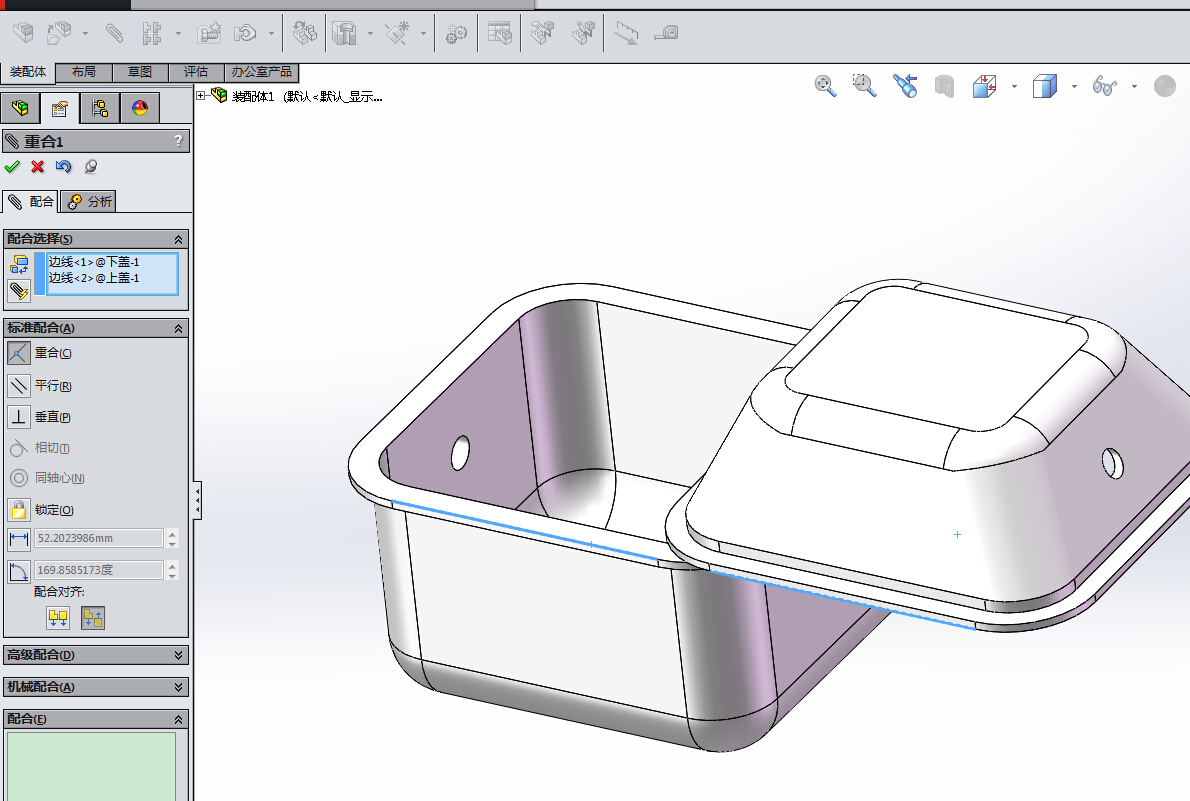The height and width of the screenshot is (801, 1190).
Task: Choose the anti-aligned mate alignment button
Action: coord(93,617)
